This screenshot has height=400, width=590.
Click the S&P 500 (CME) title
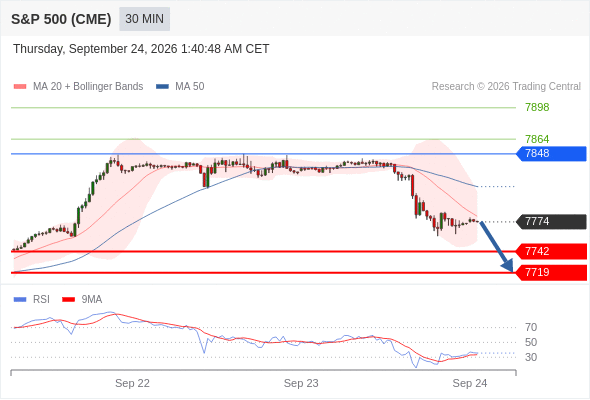coord(61,19)
